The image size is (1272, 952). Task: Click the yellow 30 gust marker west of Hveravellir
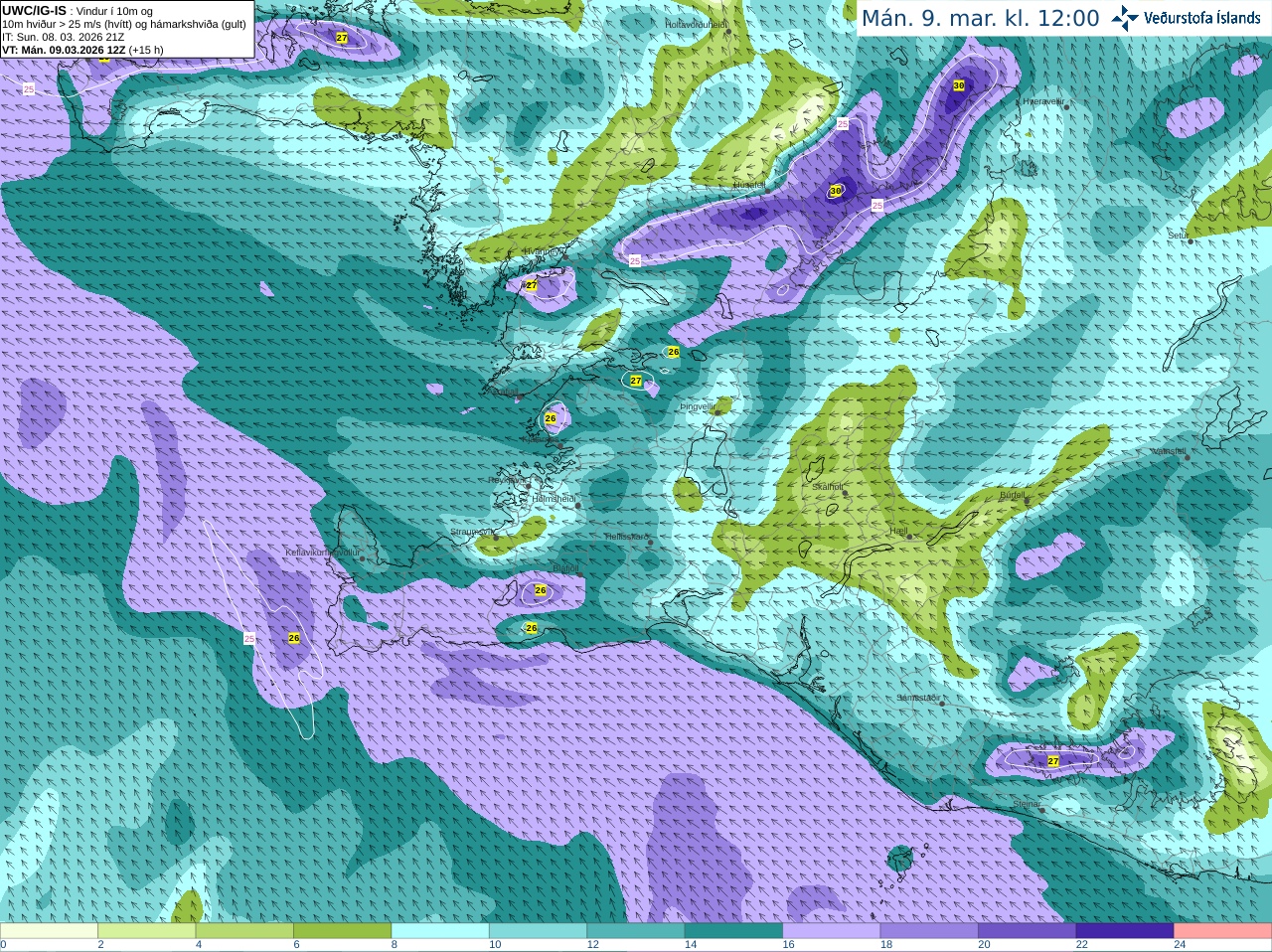pyautogui.click(x=958, y=85)
